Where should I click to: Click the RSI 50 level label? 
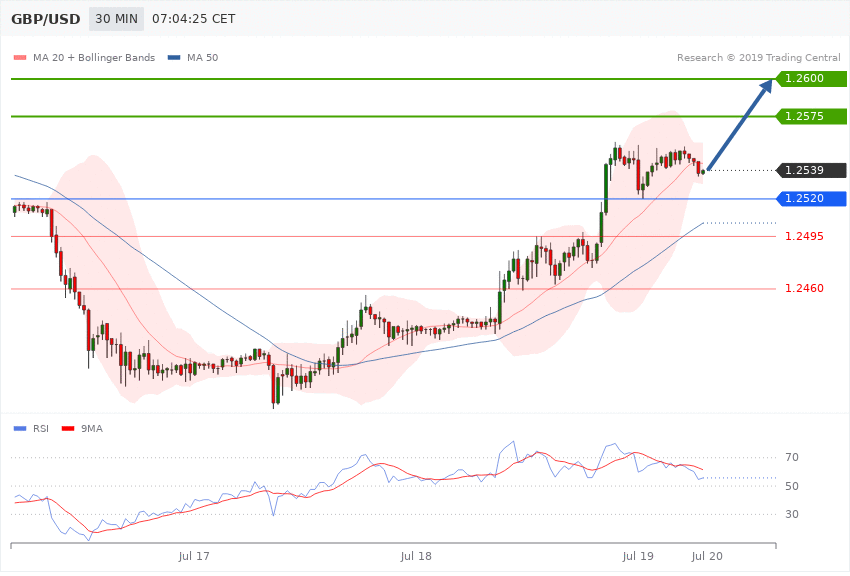(x=791, y=486)
